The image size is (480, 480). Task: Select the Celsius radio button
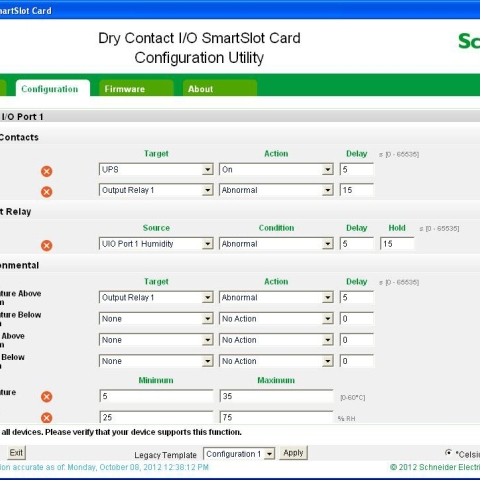pos(448,453)
